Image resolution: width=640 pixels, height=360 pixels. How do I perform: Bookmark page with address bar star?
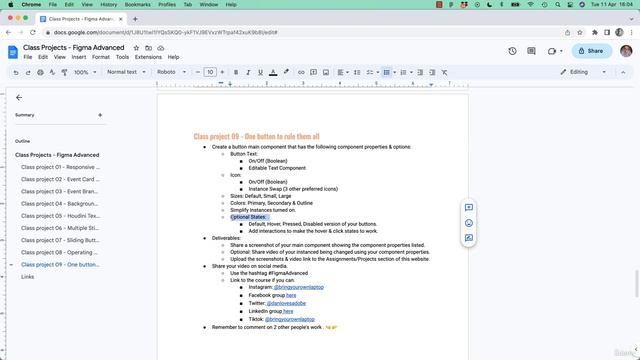(x=580, y=32)
